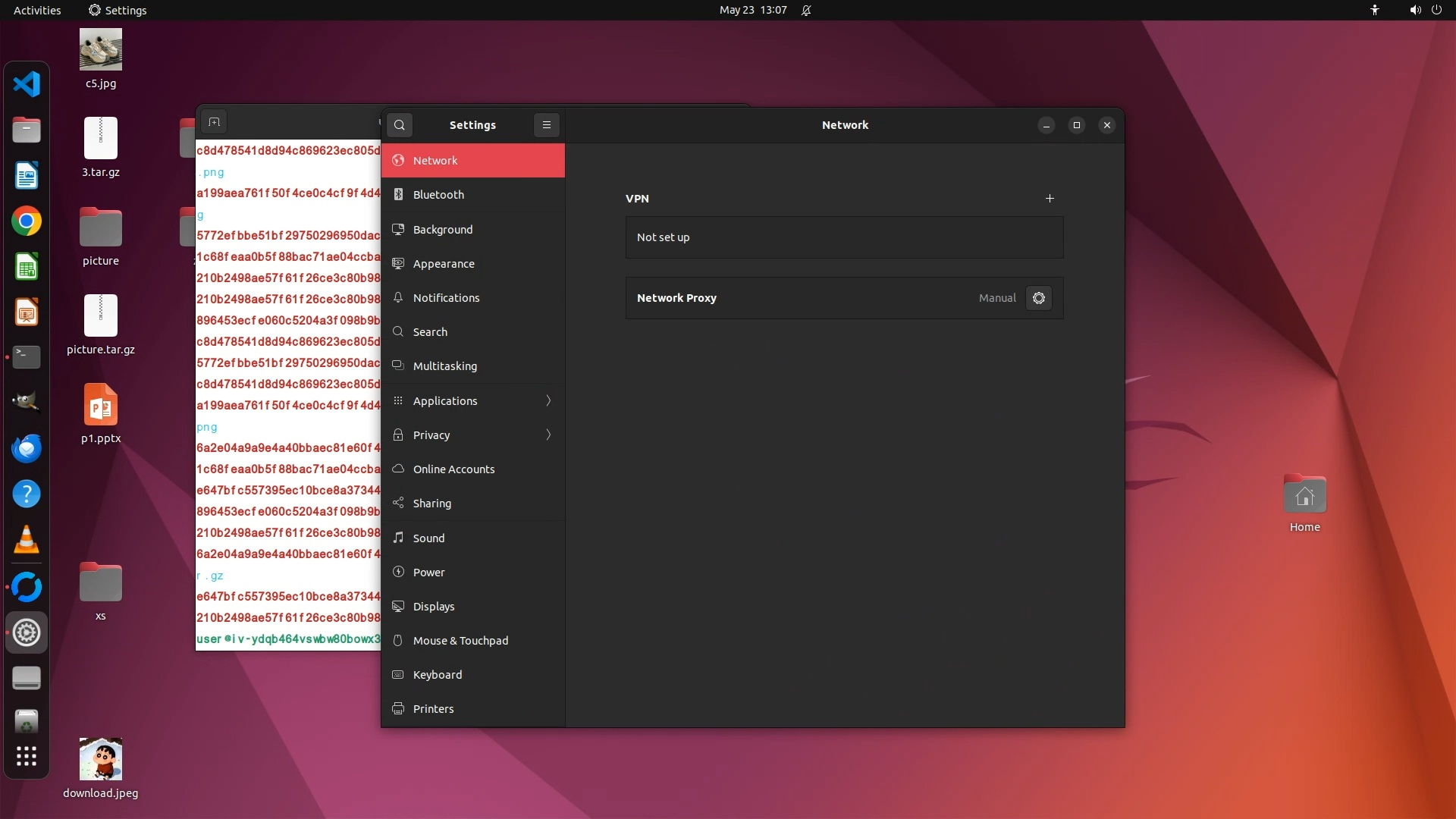
Task: Click the new tab icon in terminal
Action: (215, 122)
